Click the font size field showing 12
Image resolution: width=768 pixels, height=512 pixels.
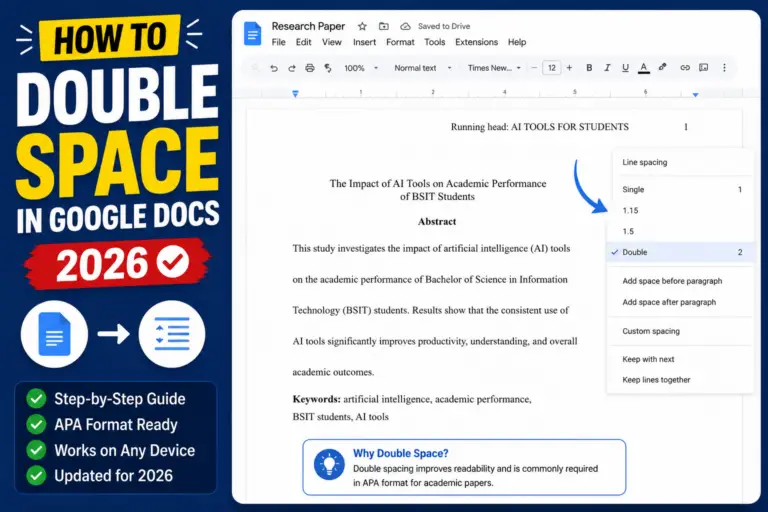552,68
